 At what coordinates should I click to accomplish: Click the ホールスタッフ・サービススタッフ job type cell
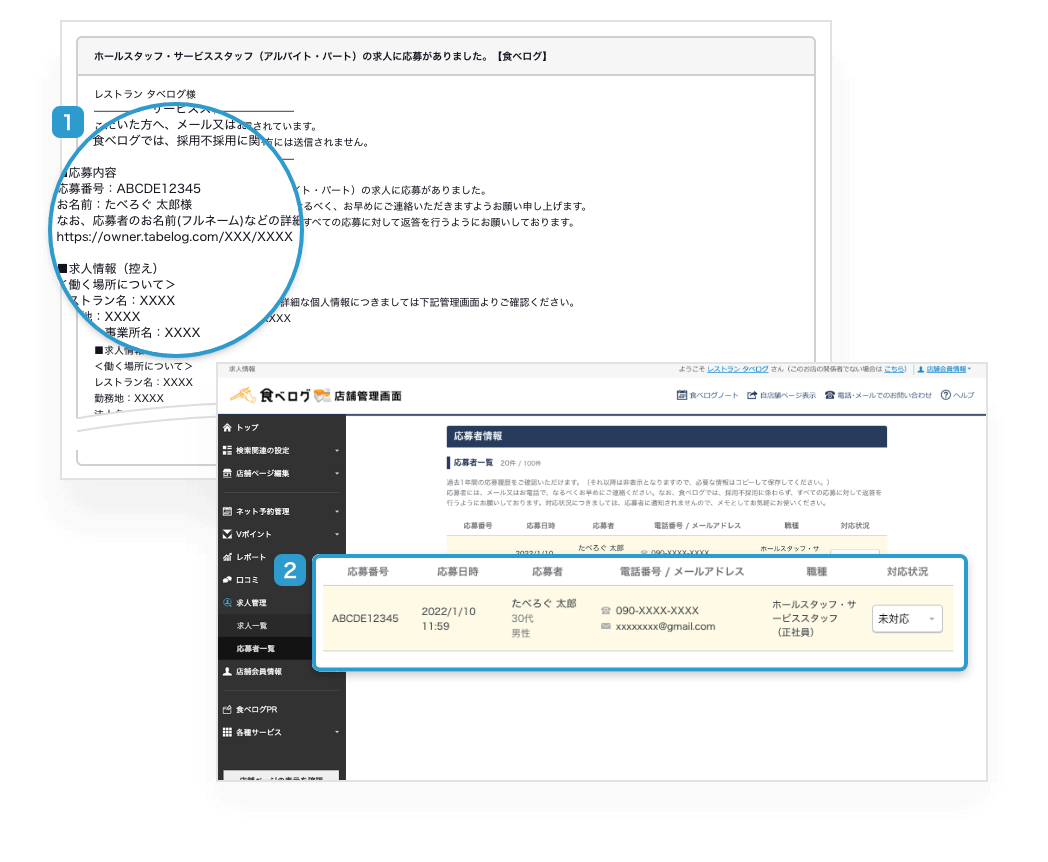coord(814,618)
